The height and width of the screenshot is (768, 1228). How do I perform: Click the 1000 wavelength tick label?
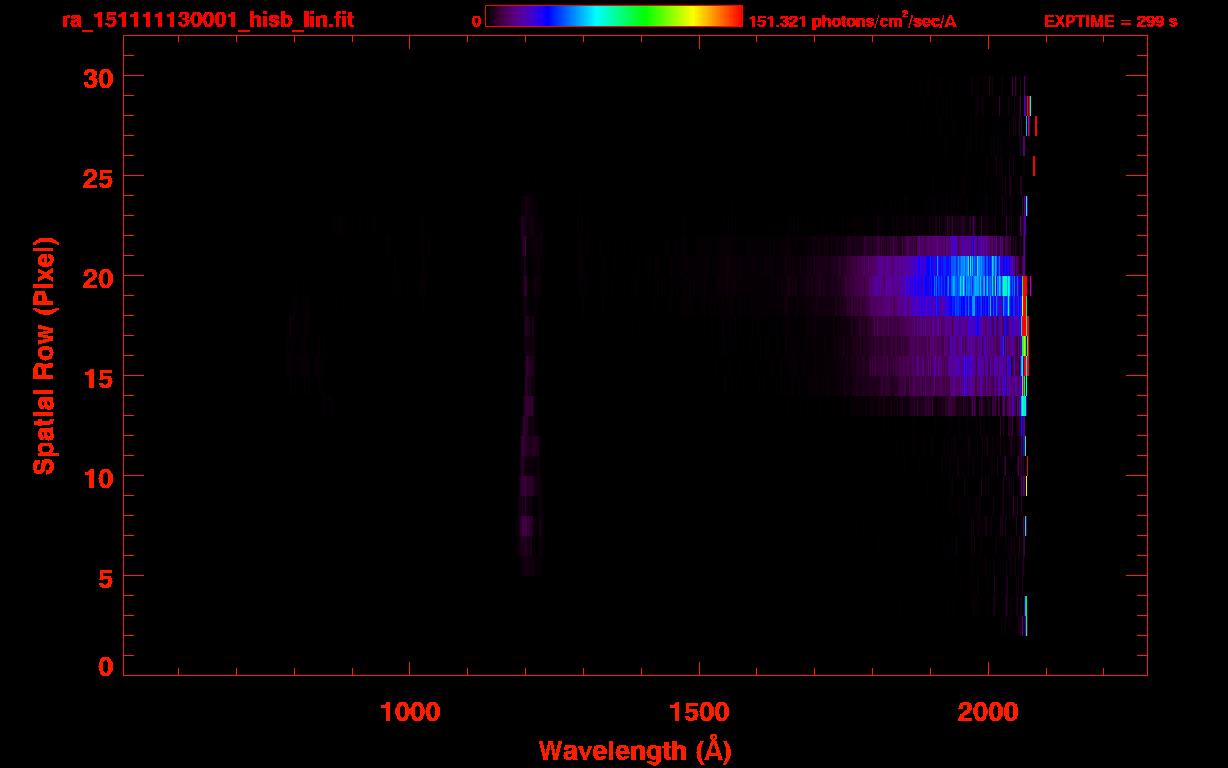[410, 711]
